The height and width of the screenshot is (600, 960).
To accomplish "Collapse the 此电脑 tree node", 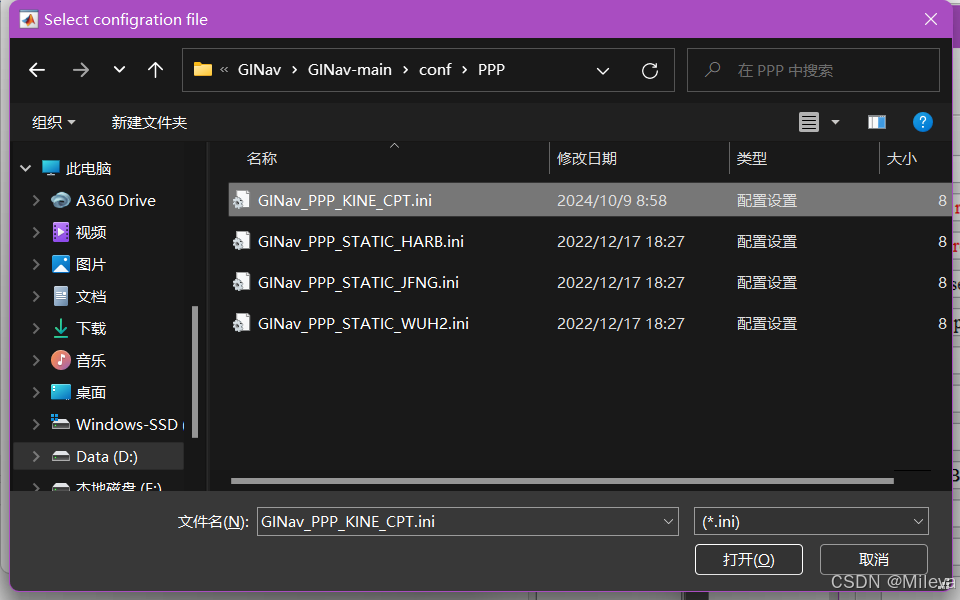I will click(26, 168).
